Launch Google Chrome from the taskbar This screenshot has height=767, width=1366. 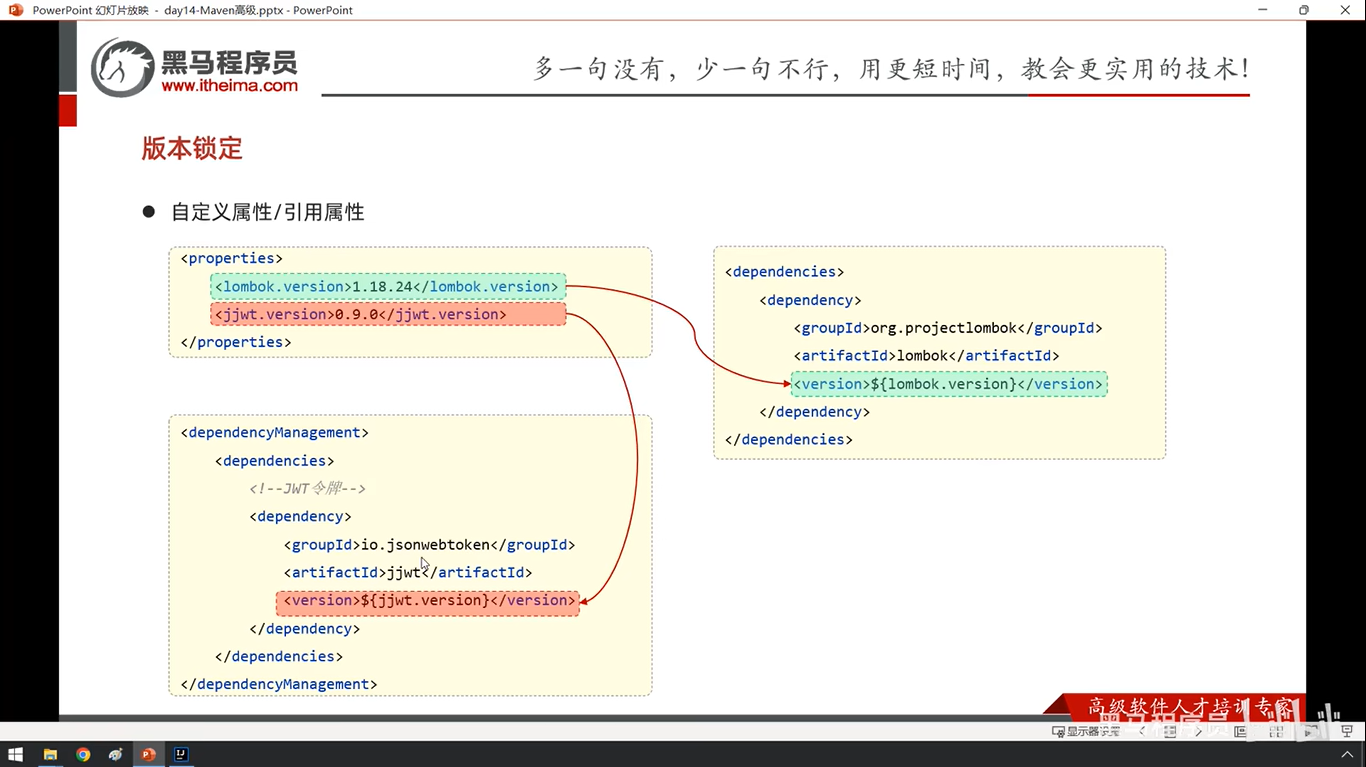(x=83, y=755)
